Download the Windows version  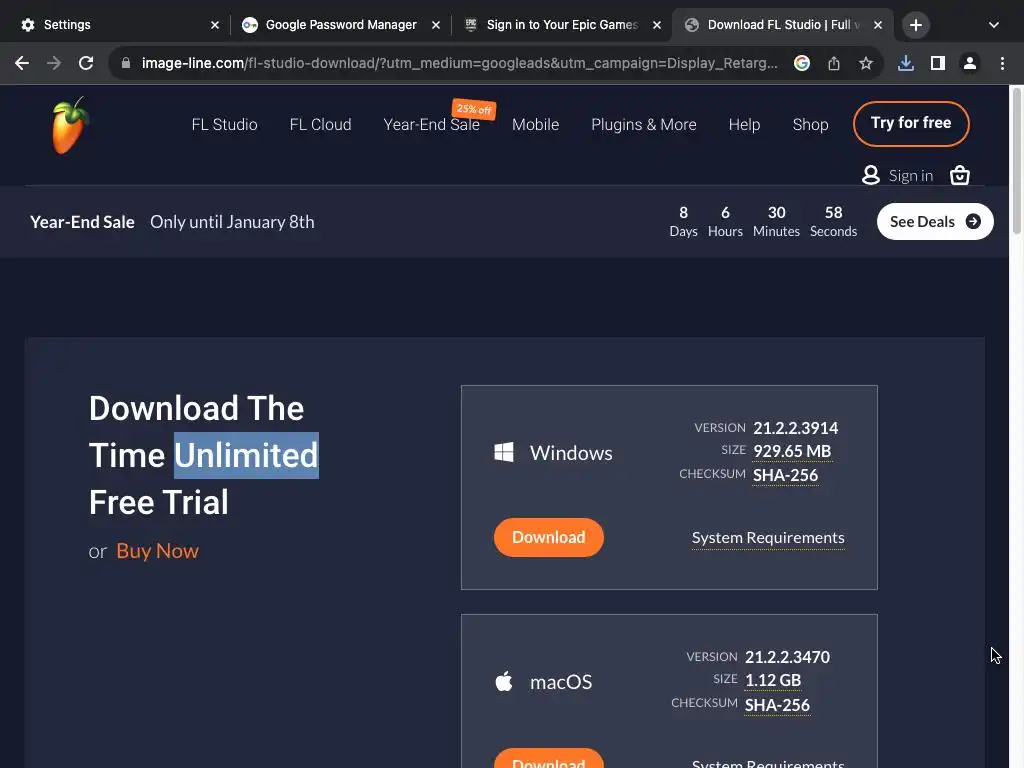point(548,537)
